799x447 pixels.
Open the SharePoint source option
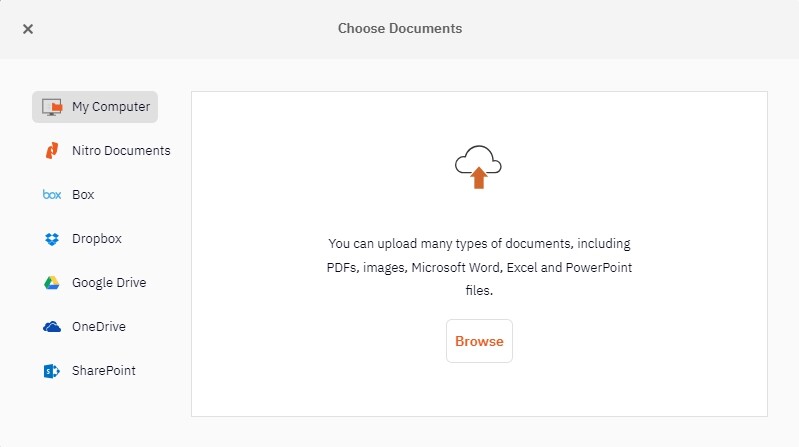[104, 371]
